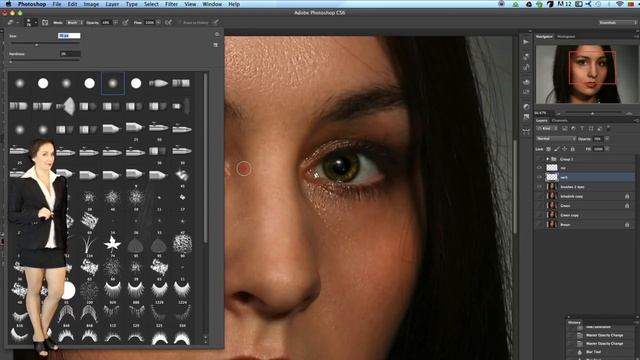Create new brush preset from current brush

tap(216, 44)
